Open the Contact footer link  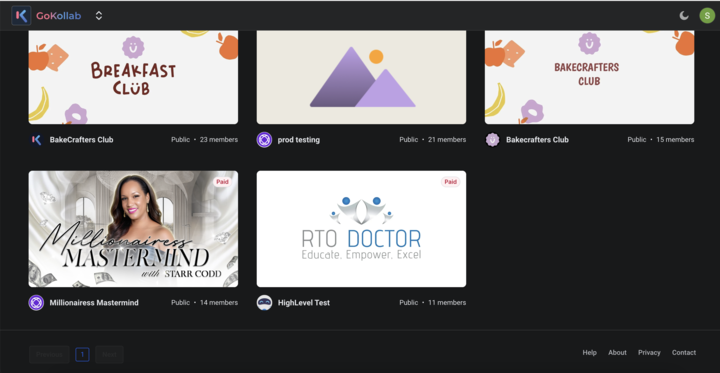684,353
